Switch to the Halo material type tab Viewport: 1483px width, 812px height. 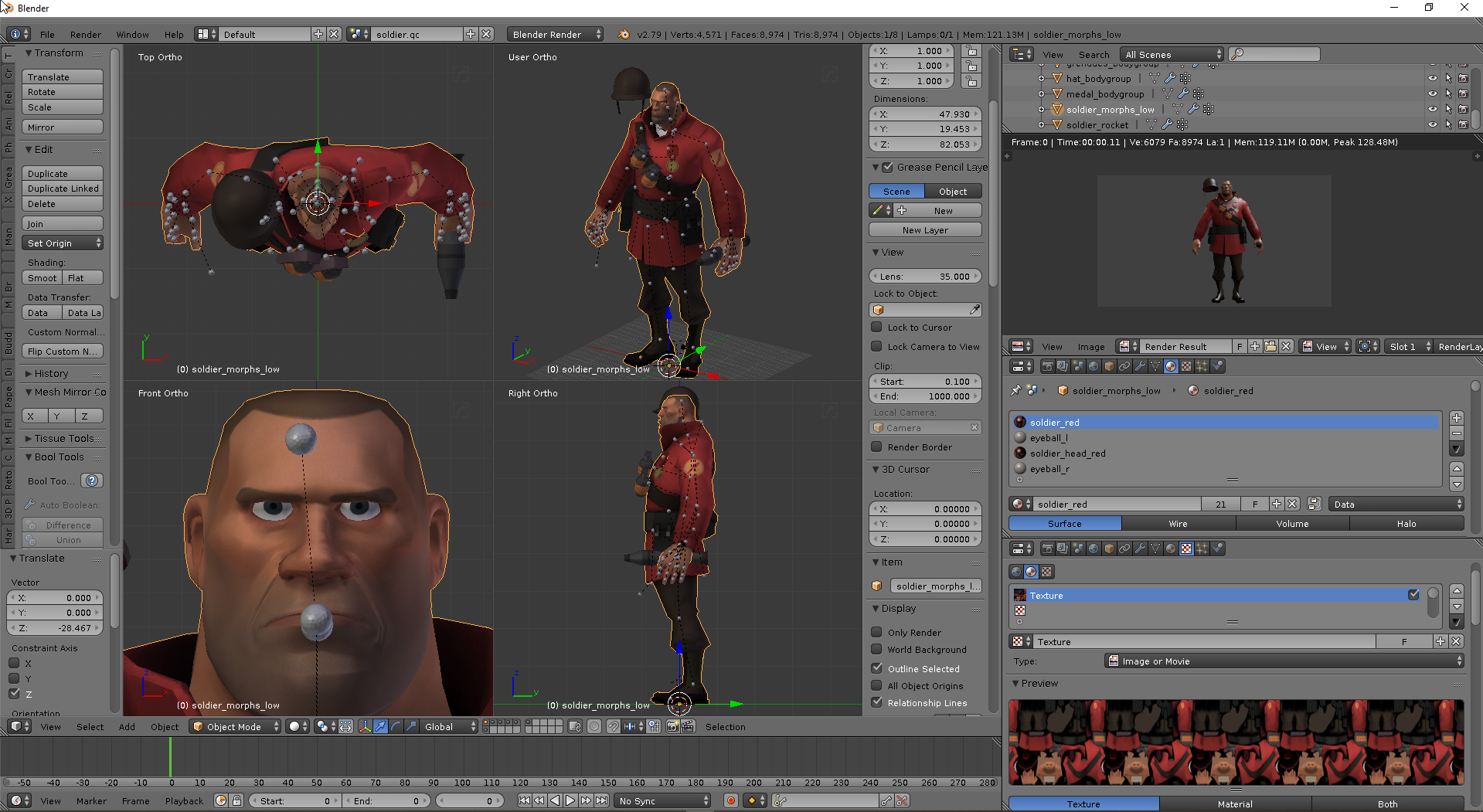coord(1406,523)
